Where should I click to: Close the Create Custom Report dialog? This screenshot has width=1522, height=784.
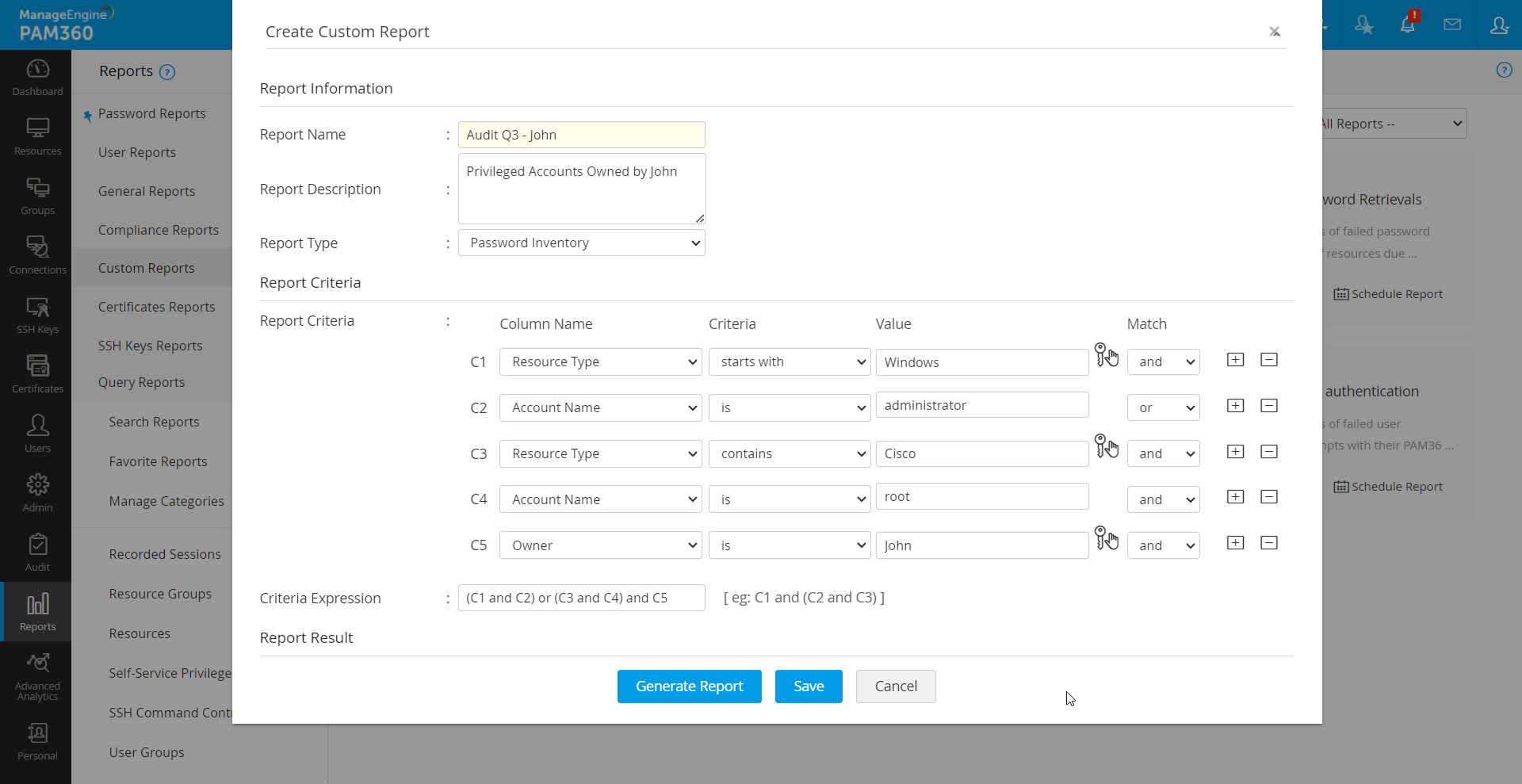click(1274, 32)
